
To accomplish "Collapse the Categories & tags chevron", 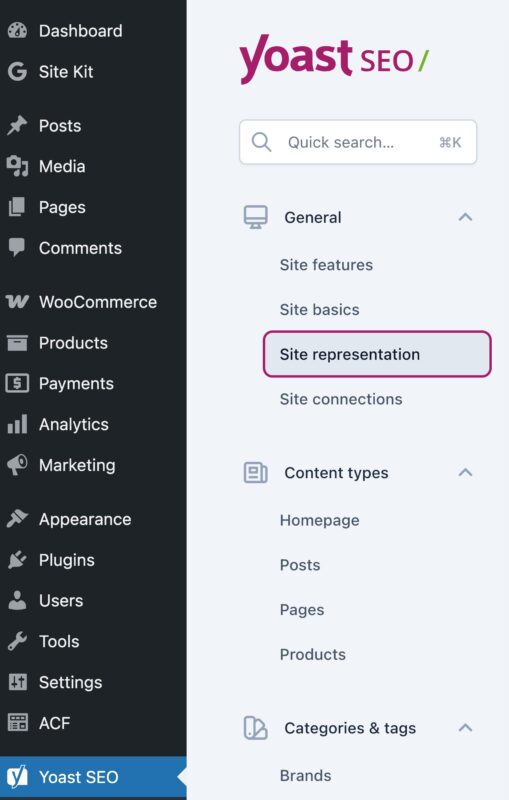I will click(465, 728).
